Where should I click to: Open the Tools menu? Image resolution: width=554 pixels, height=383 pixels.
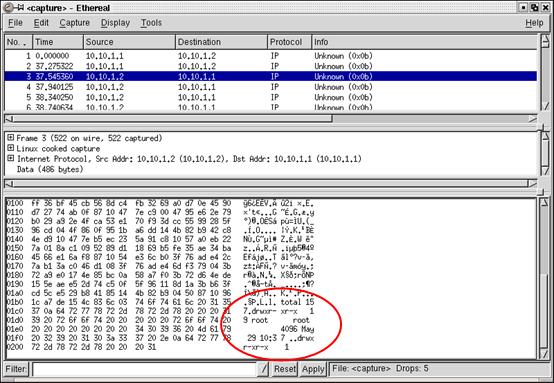click(x=151, y=23)
